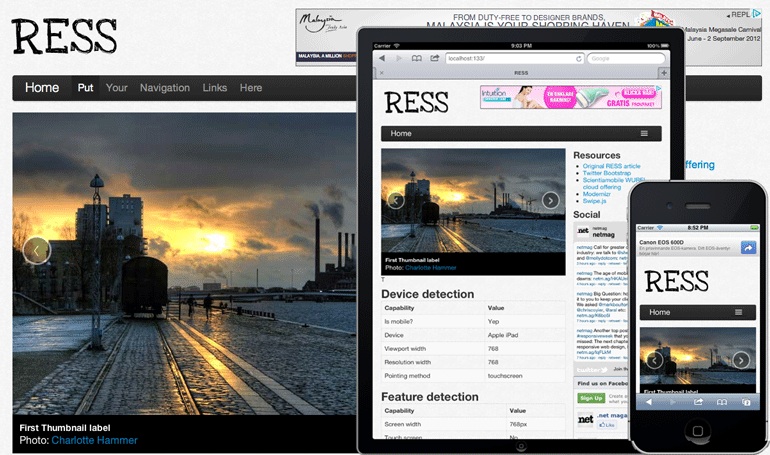Viewport: 770px width, 455px height.
Task: Reload the page via iPad address bar icon
Action: coord(578,58)
